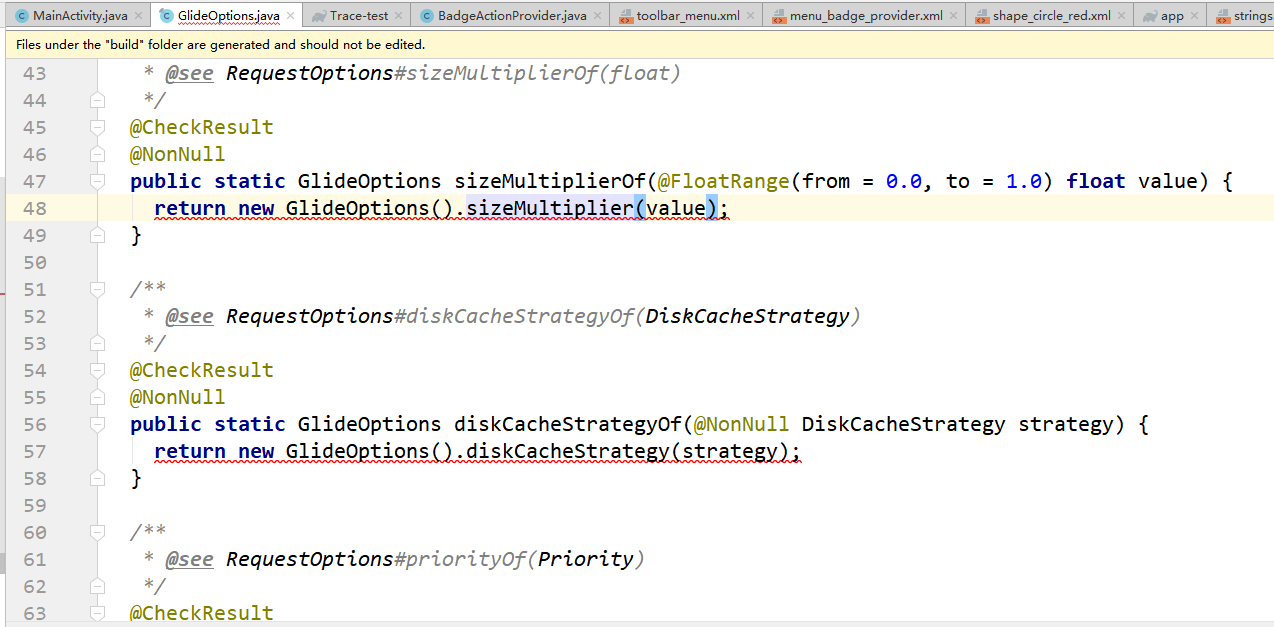Viewport: 1274px width, 627px height.
Task: Toggle fold marker on line 55 @NonNull
Action: coord(97,397)
